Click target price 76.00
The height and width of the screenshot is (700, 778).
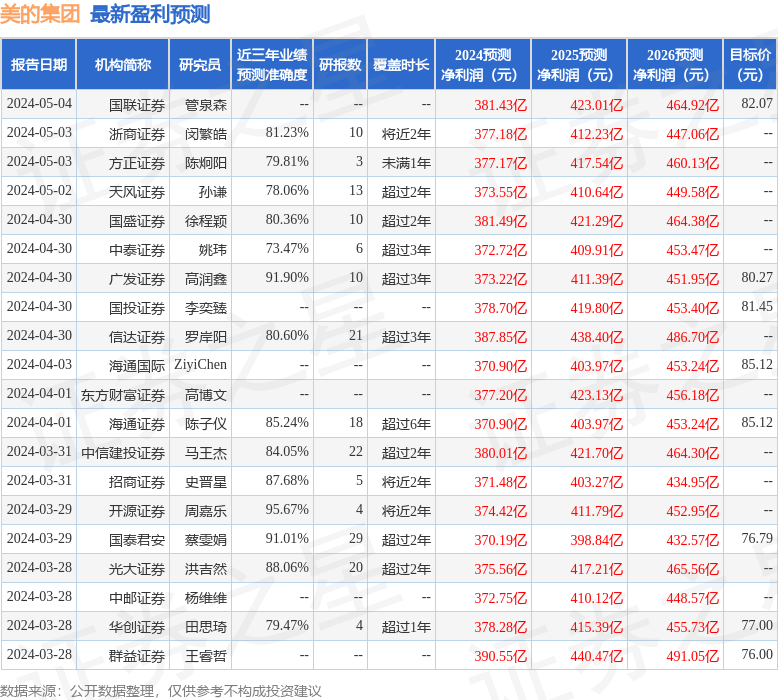pyautogui.click(x=757, y=654)
